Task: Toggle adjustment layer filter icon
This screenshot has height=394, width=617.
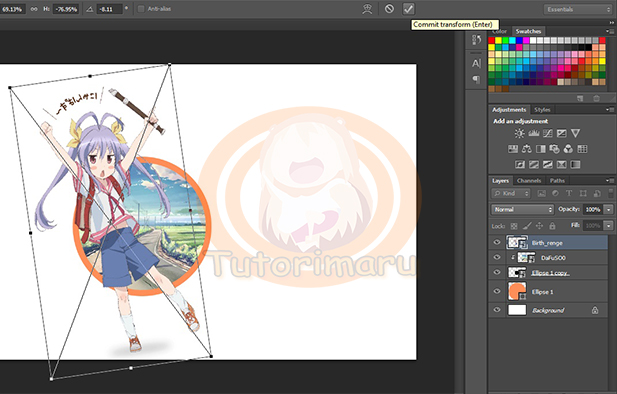Action: (555, 193)
